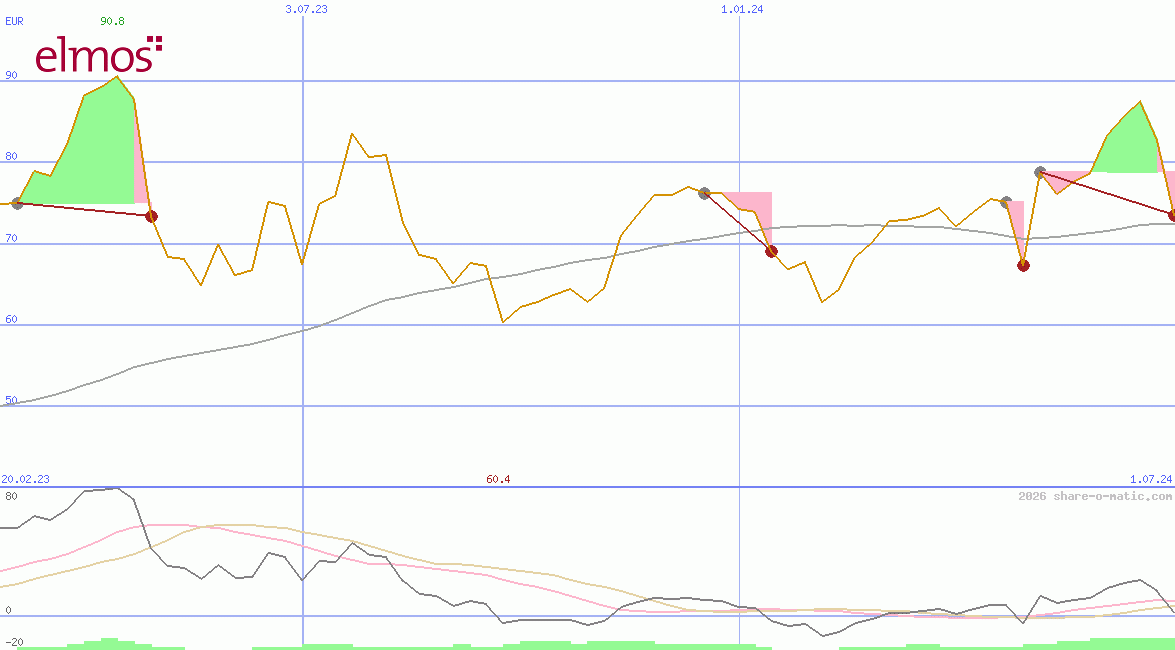Click the elmos company logo
This screenshot has height=650, width=1175.
[x=98, y=55]
